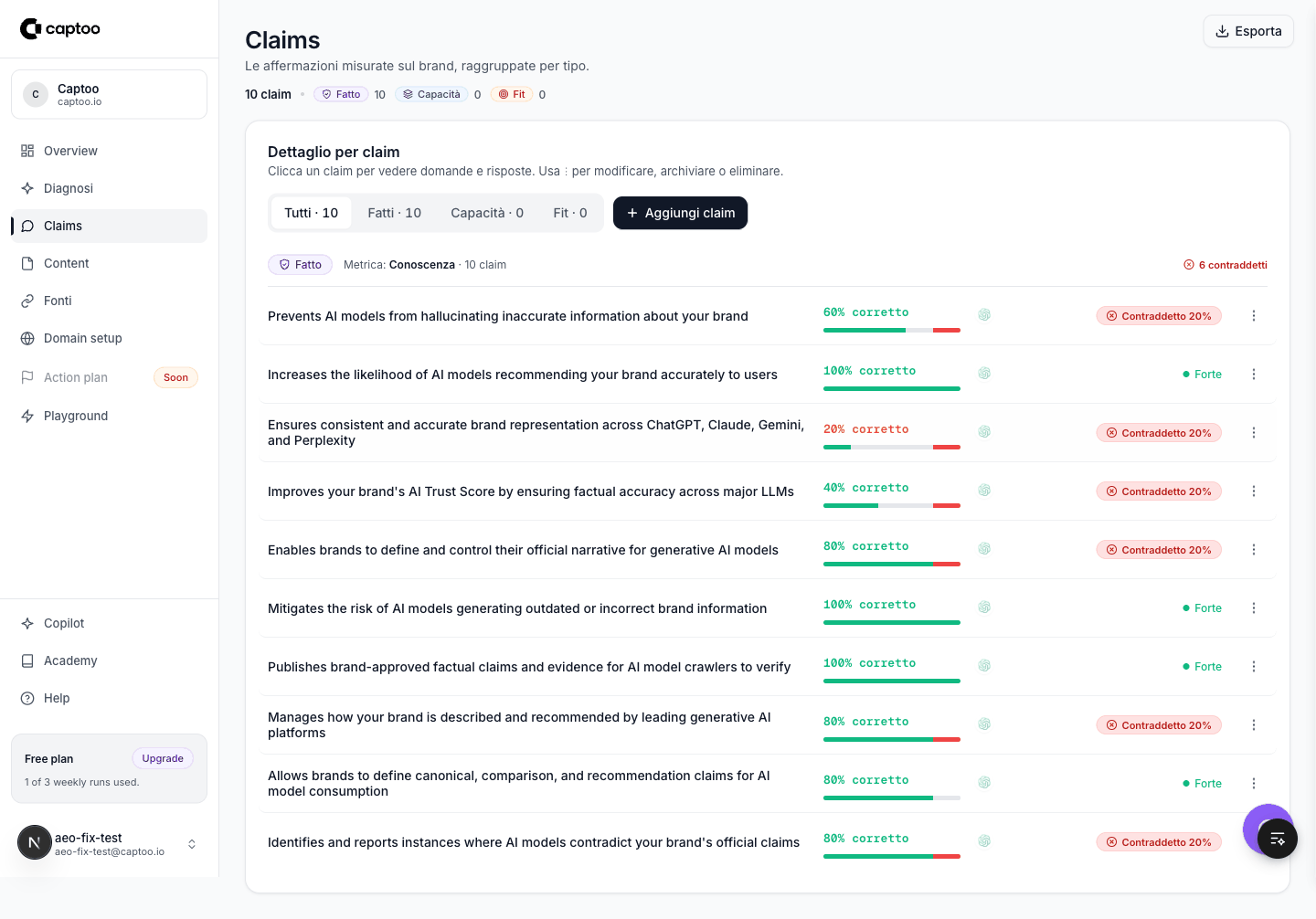
Task: Open more options for 'Mitigates the risk' claim
Action: [1254, 608]
